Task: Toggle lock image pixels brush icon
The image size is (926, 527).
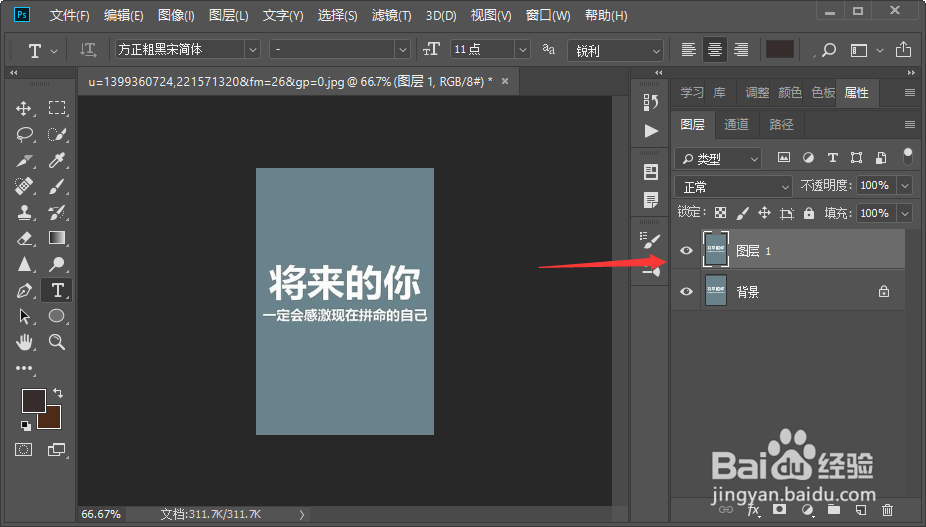Action: [x=742, y=213]
